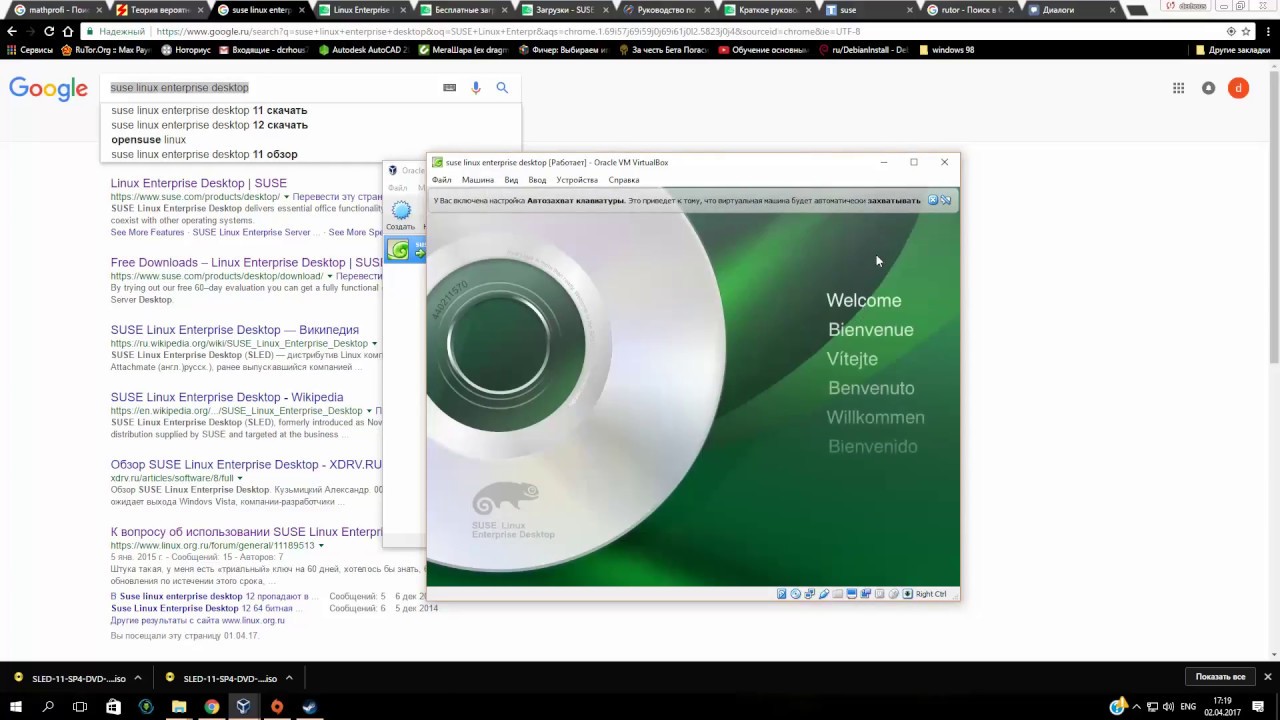Image resolution: width=1280 pixels, height=720 pixels.
Task: Open 'Free Downloads – Linux Enterprise Desktop' result
Action: 246,263
